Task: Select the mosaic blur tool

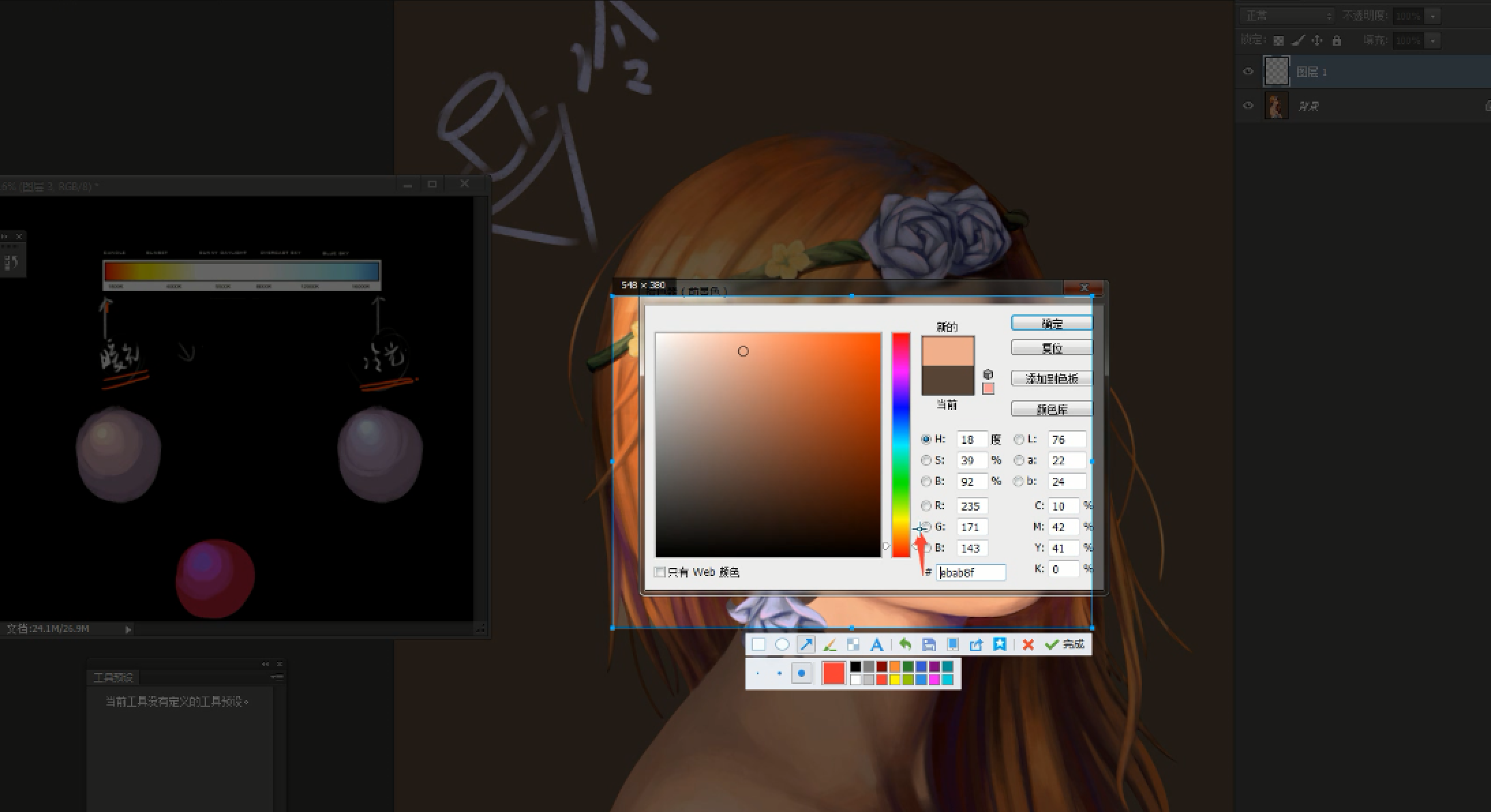Action: point(853,644)
